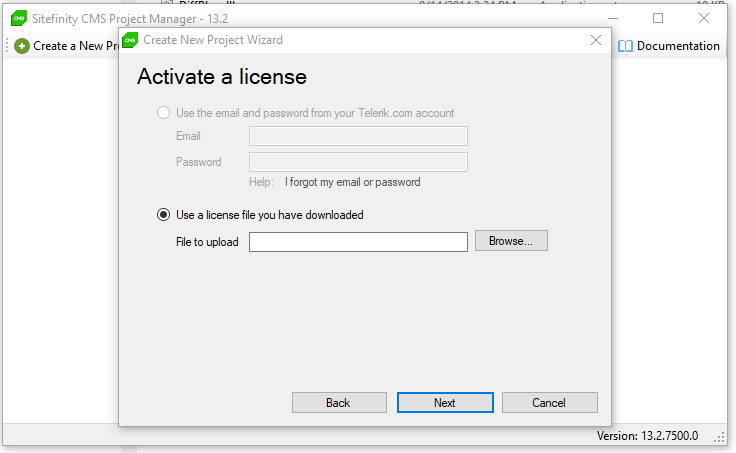
Task: Click the Sitefinity logo in the wizard title bar
Action: (x=130, y=40)
